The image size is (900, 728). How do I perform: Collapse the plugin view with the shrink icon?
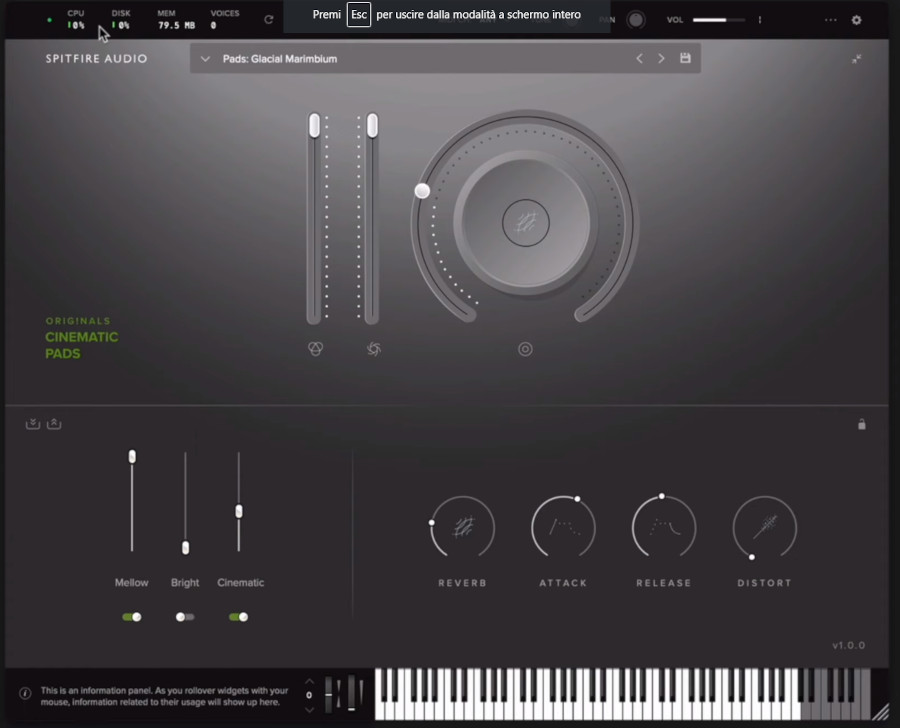[856, 59]
